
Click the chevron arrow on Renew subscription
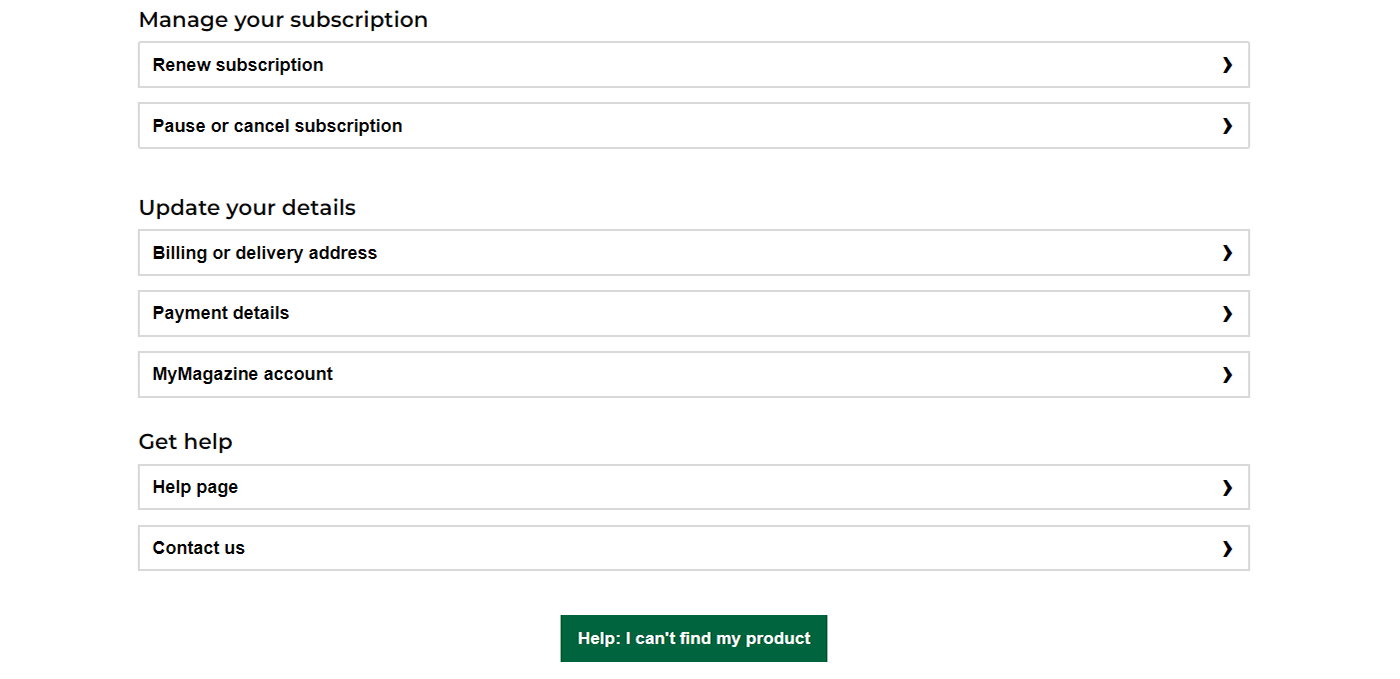coord(1227,65)
